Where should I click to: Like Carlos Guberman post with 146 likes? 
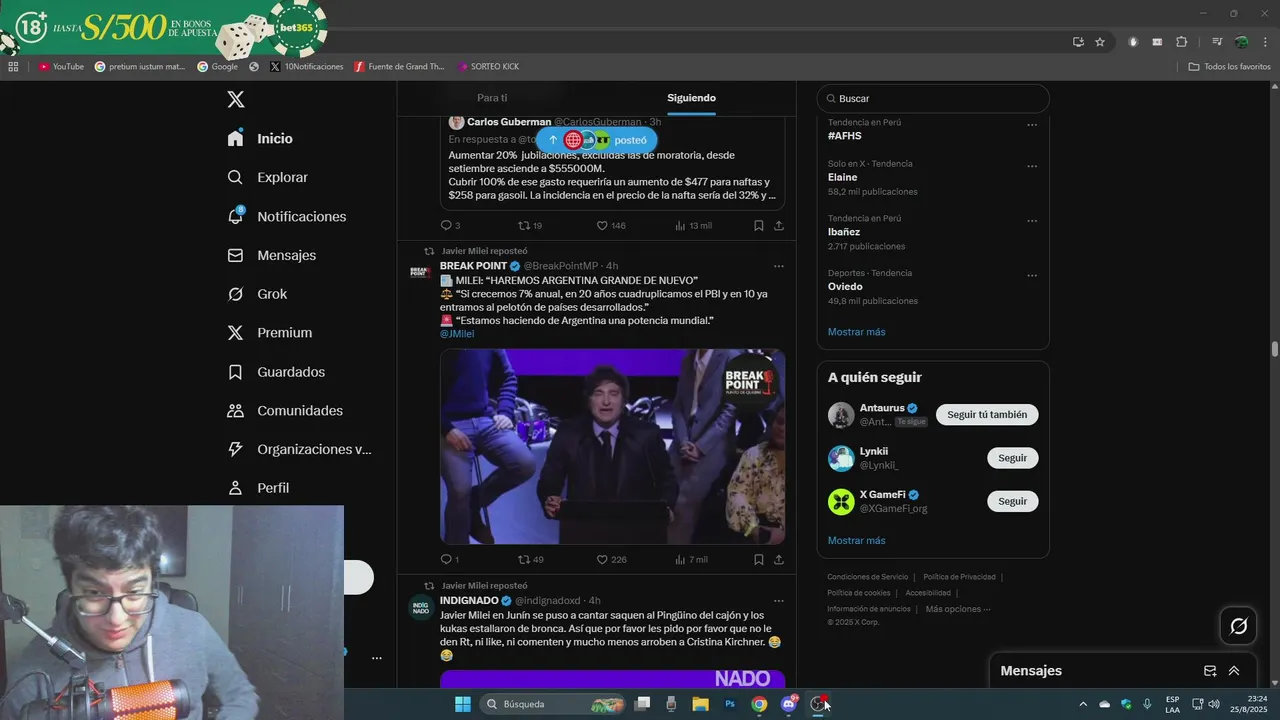(611, 226)
